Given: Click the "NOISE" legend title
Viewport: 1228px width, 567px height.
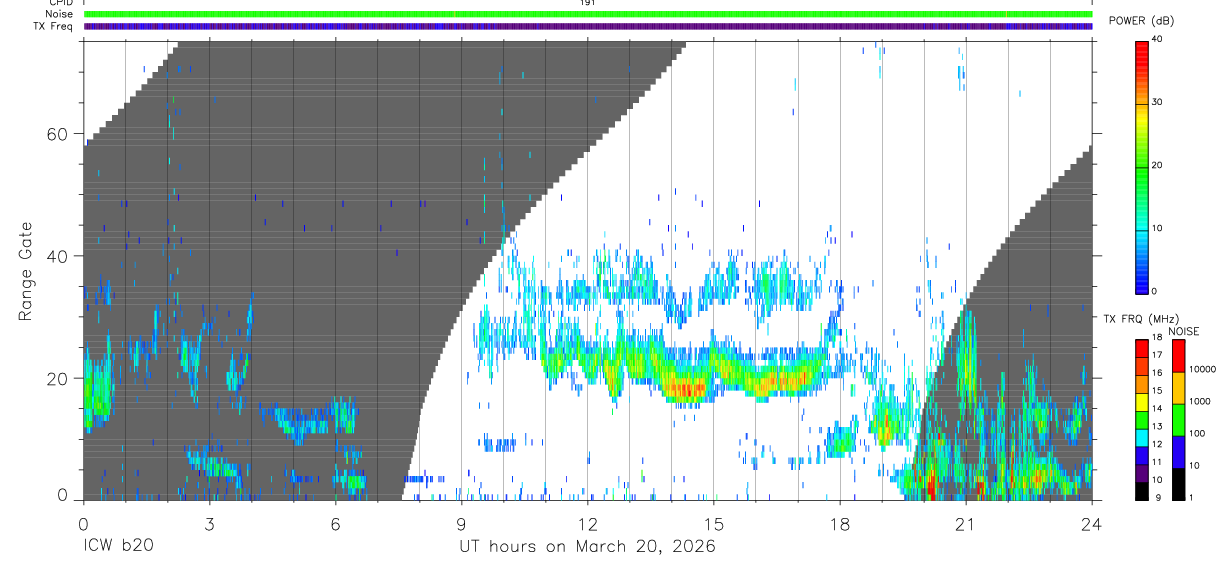Looking at the screenshot, I should [x=1183, y=331].
